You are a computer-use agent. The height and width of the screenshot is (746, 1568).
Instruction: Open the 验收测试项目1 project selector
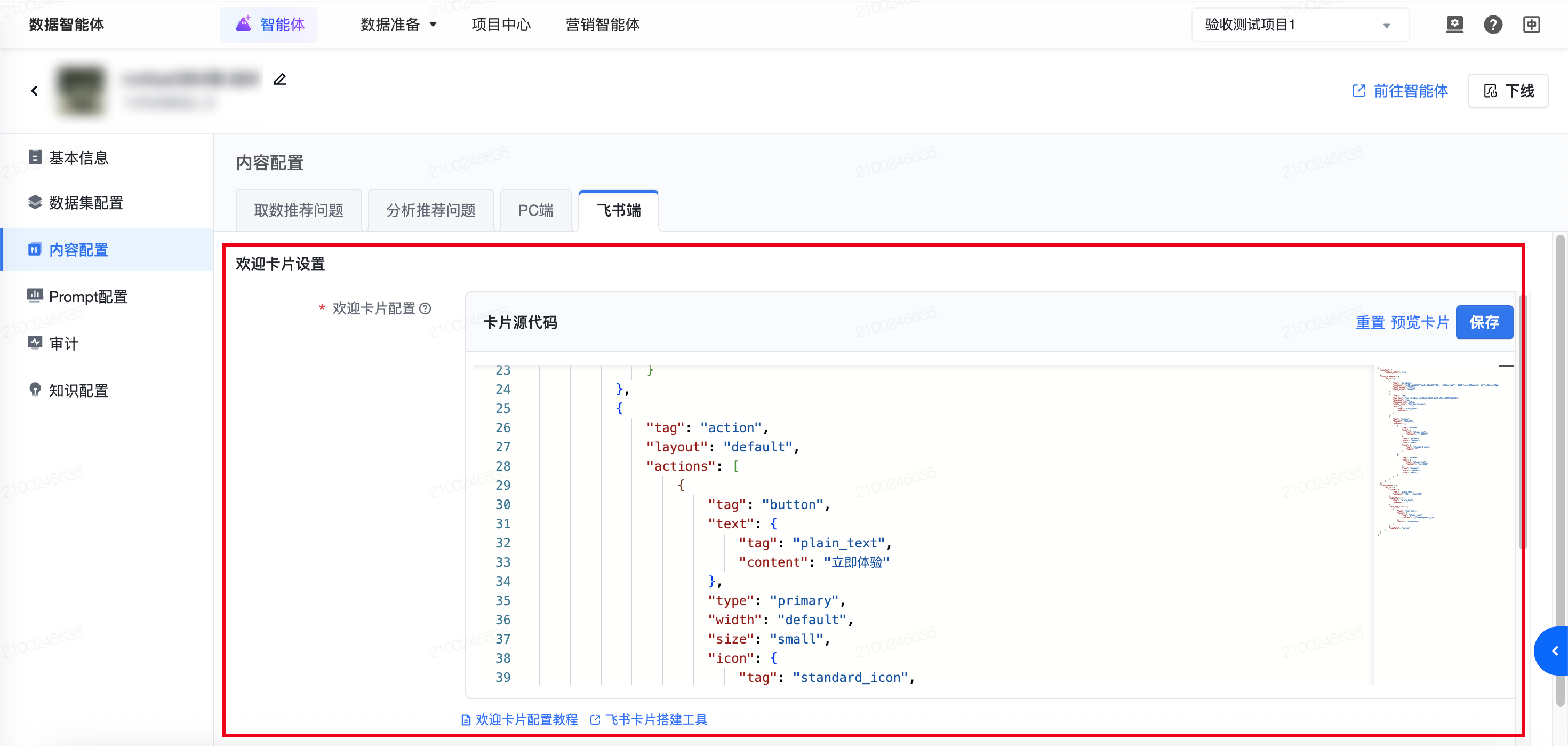click(1300, 25)
